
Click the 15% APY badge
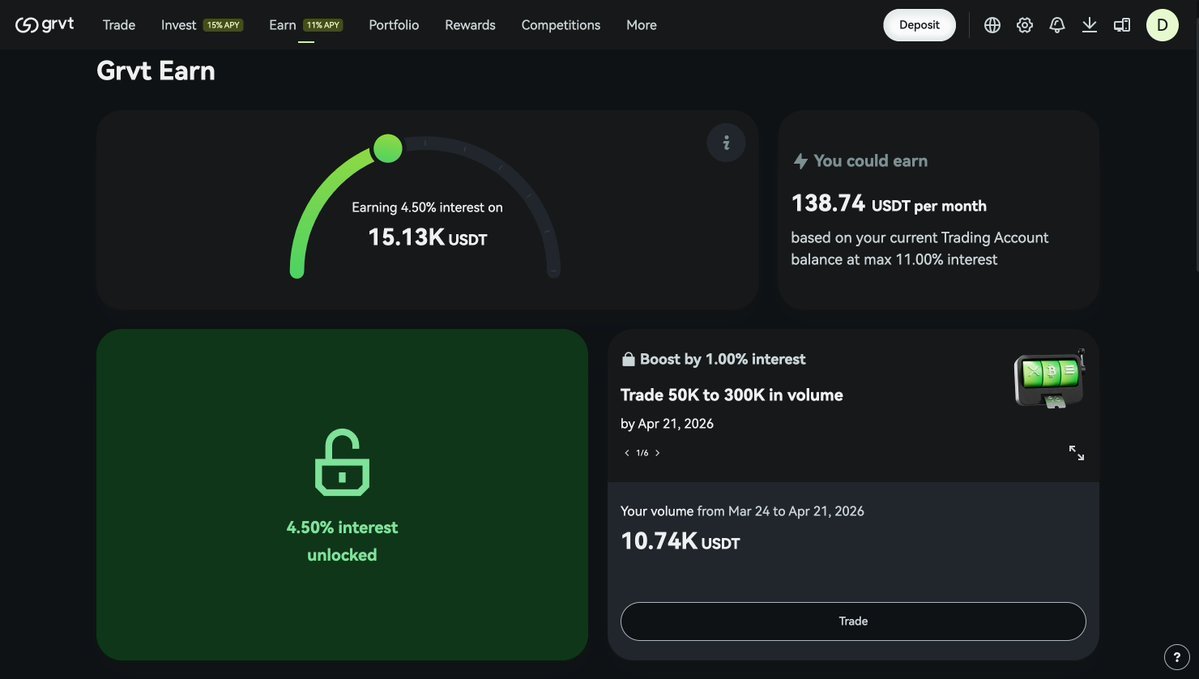pyautogui.click(x=223, y=25)
